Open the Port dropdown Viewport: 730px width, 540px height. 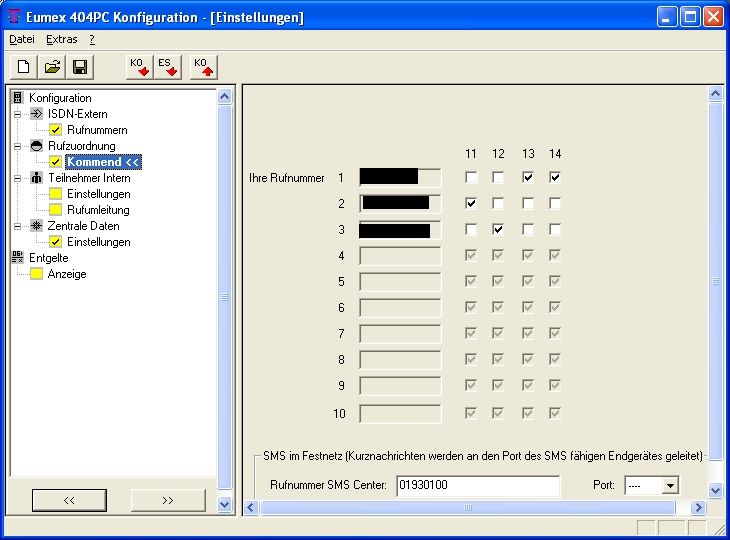(x=670, y=486)
